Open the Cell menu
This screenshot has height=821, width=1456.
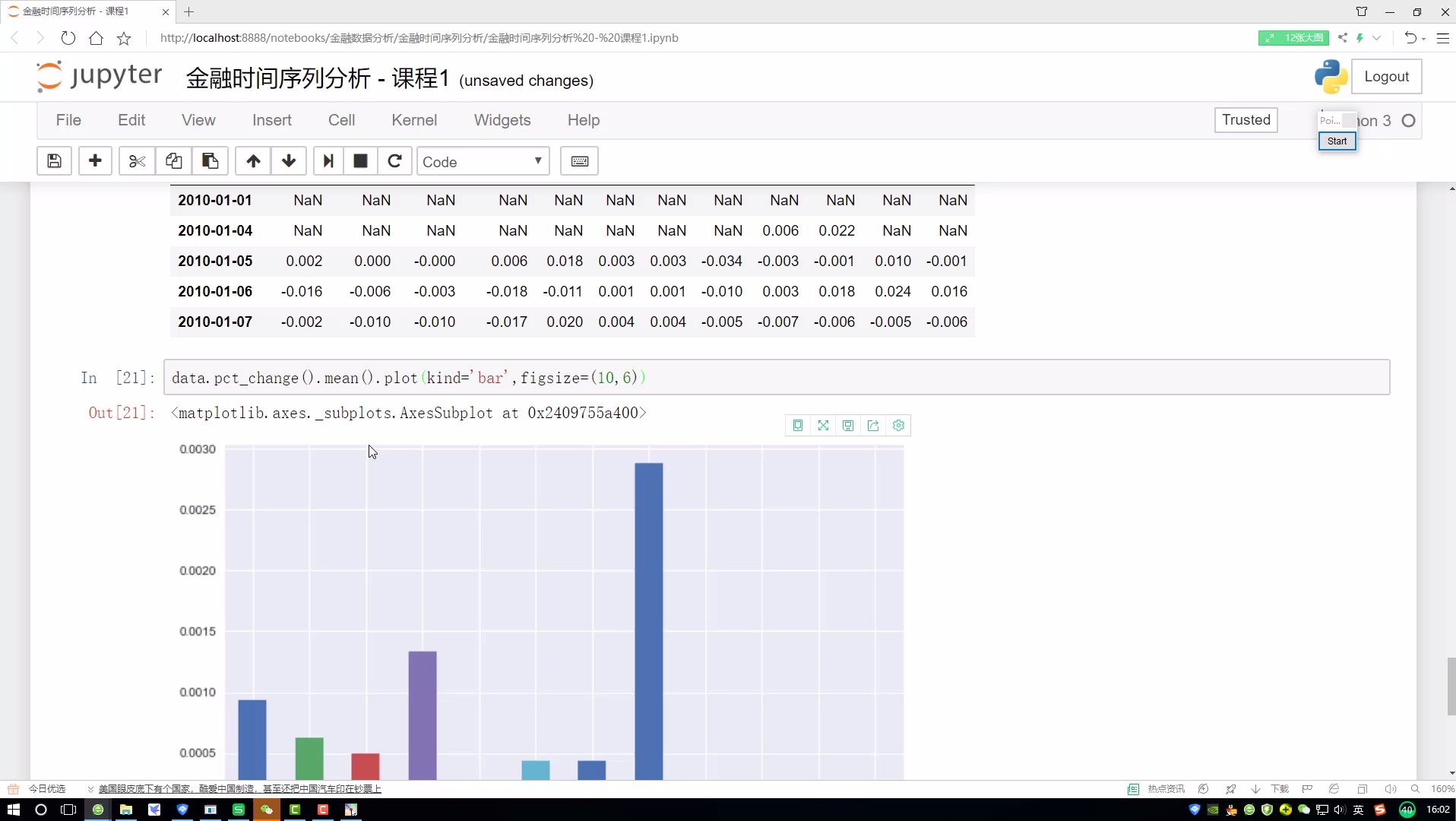(x=341, y=120)
